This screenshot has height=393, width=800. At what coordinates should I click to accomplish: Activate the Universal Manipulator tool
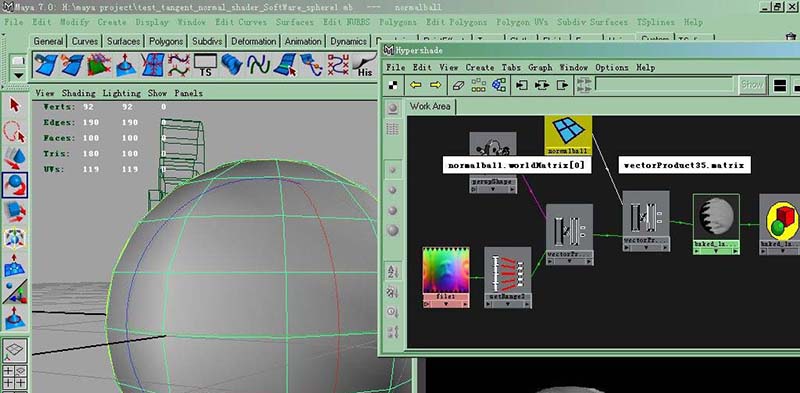tap(15, 238)
